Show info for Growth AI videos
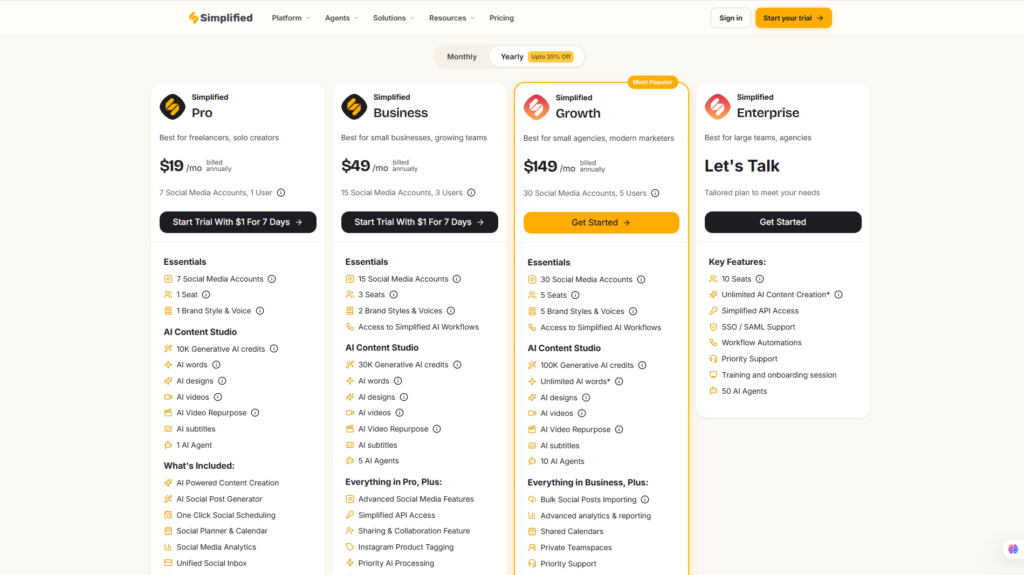Image resolution: width=1024 pixels, height=575 pixels. coord(582,414)
